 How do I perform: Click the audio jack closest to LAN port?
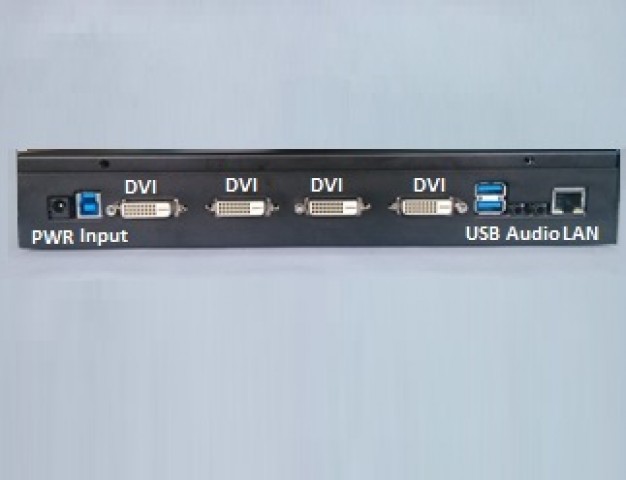pyautogui.click(x=541, y=208)
